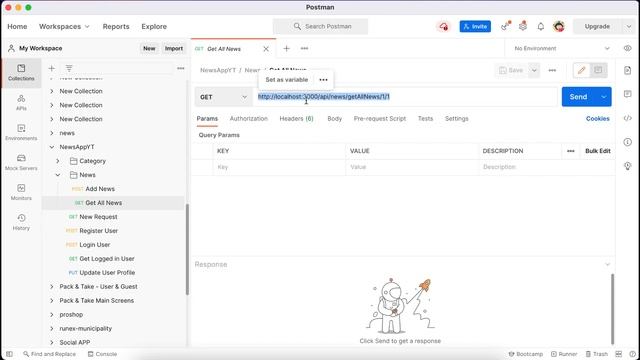The image size is (640, 360).
Task: Open the Mock Servers sidebar panel
Action: point(21,162)
